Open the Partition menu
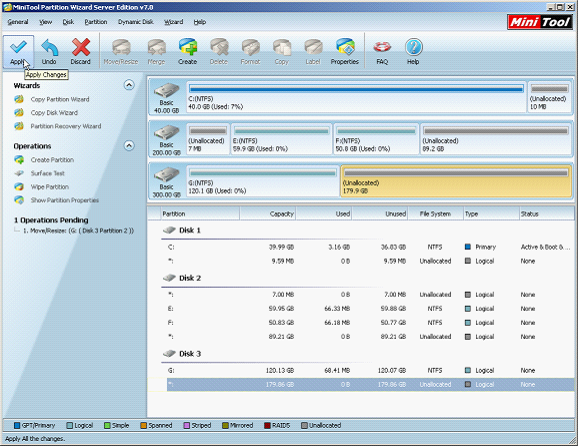The width and height of the screenshot is (578, 446). [96, 22]
